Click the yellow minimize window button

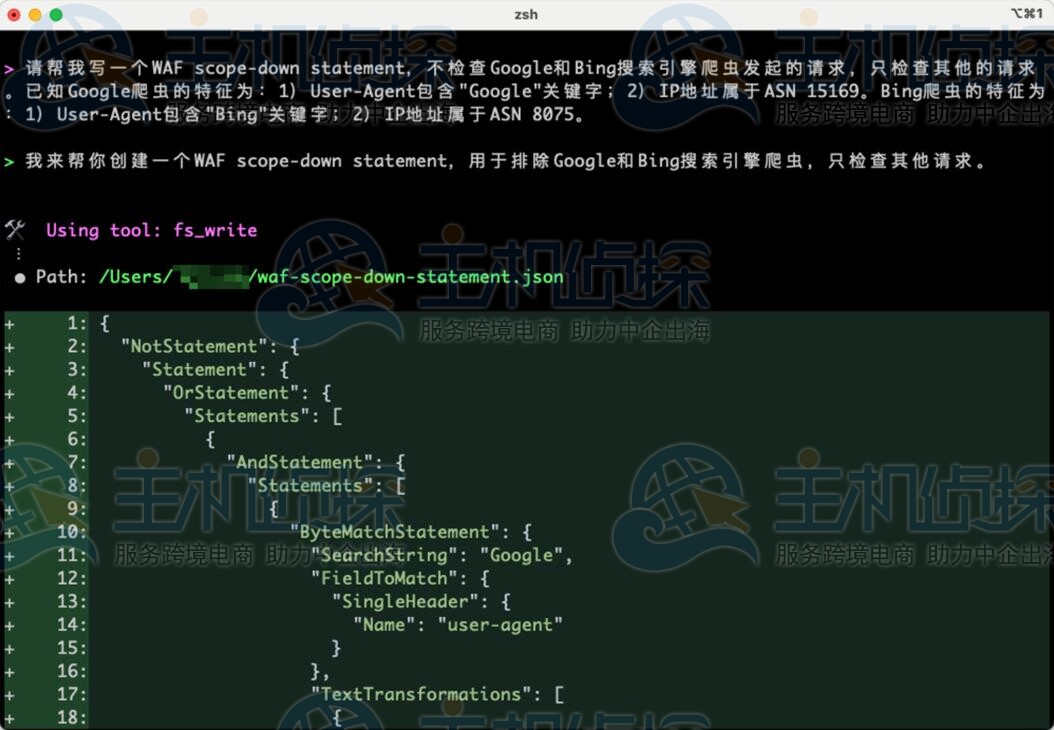click(x=34, y=15)
